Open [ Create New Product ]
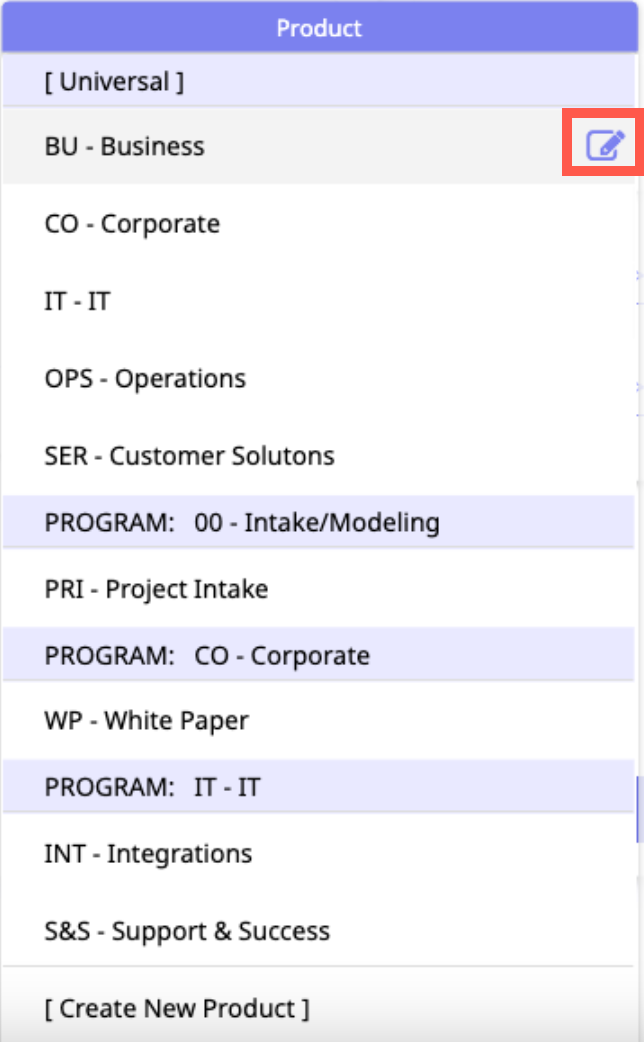This screenshot has width=644, height=1042. 177,1008
